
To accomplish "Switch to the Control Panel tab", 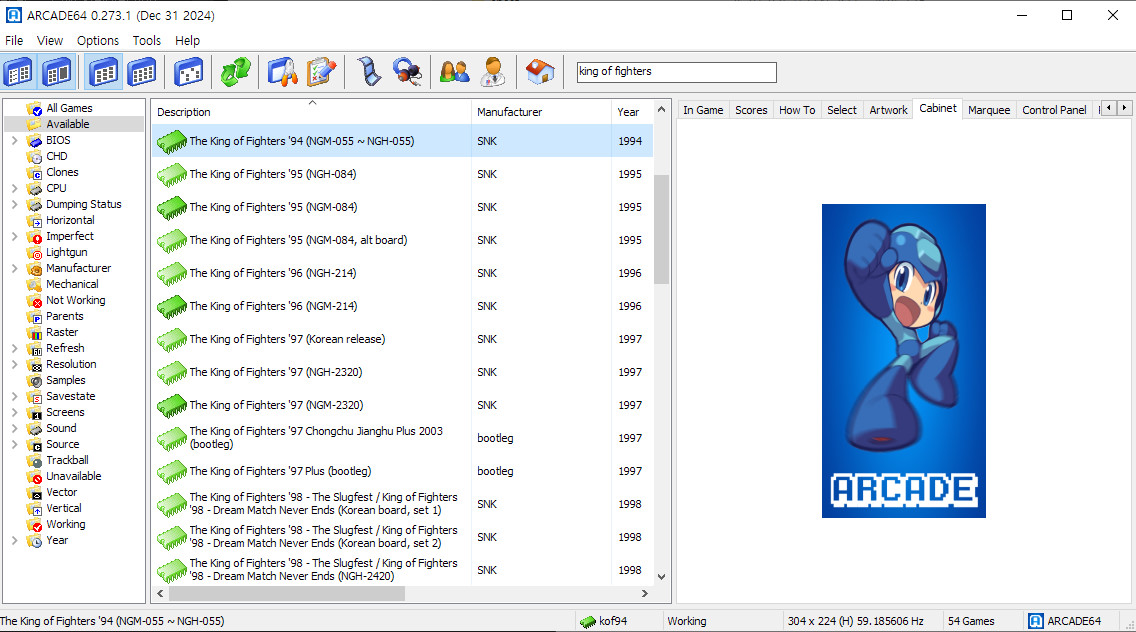I will pos(1054,110).
